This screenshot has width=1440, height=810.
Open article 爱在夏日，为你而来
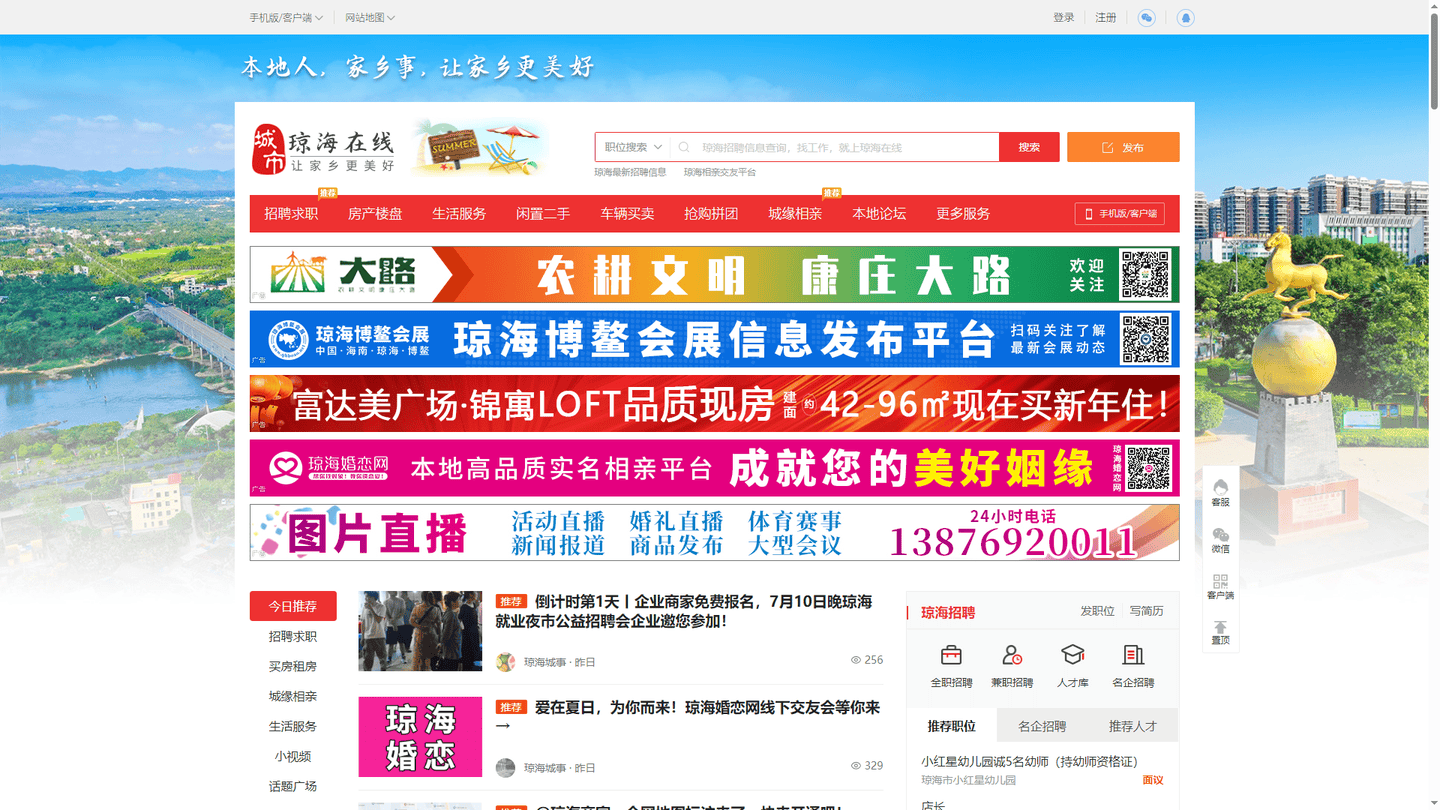(x=688, y=717)
